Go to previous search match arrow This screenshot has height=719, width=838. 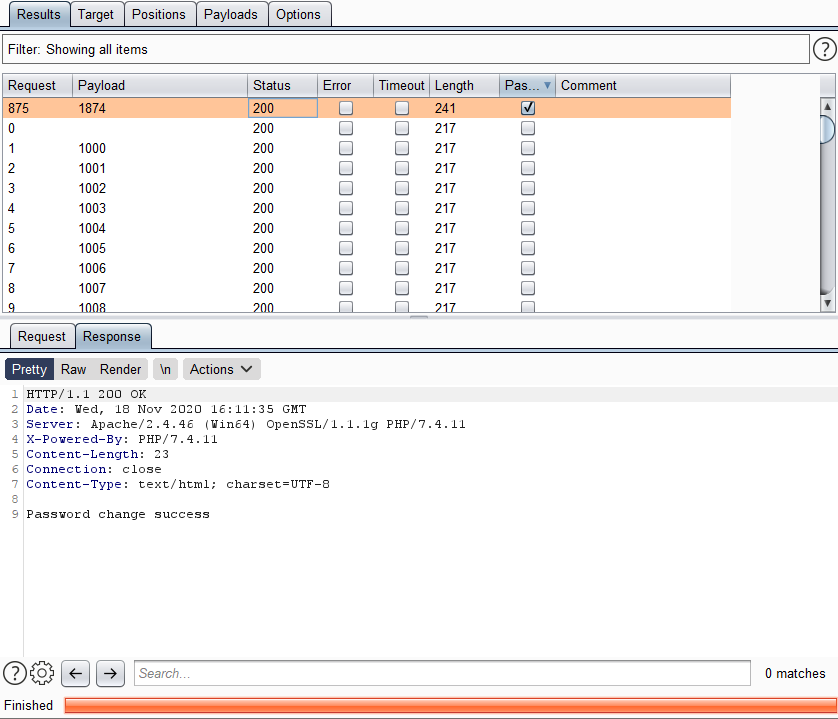[76, 673]
